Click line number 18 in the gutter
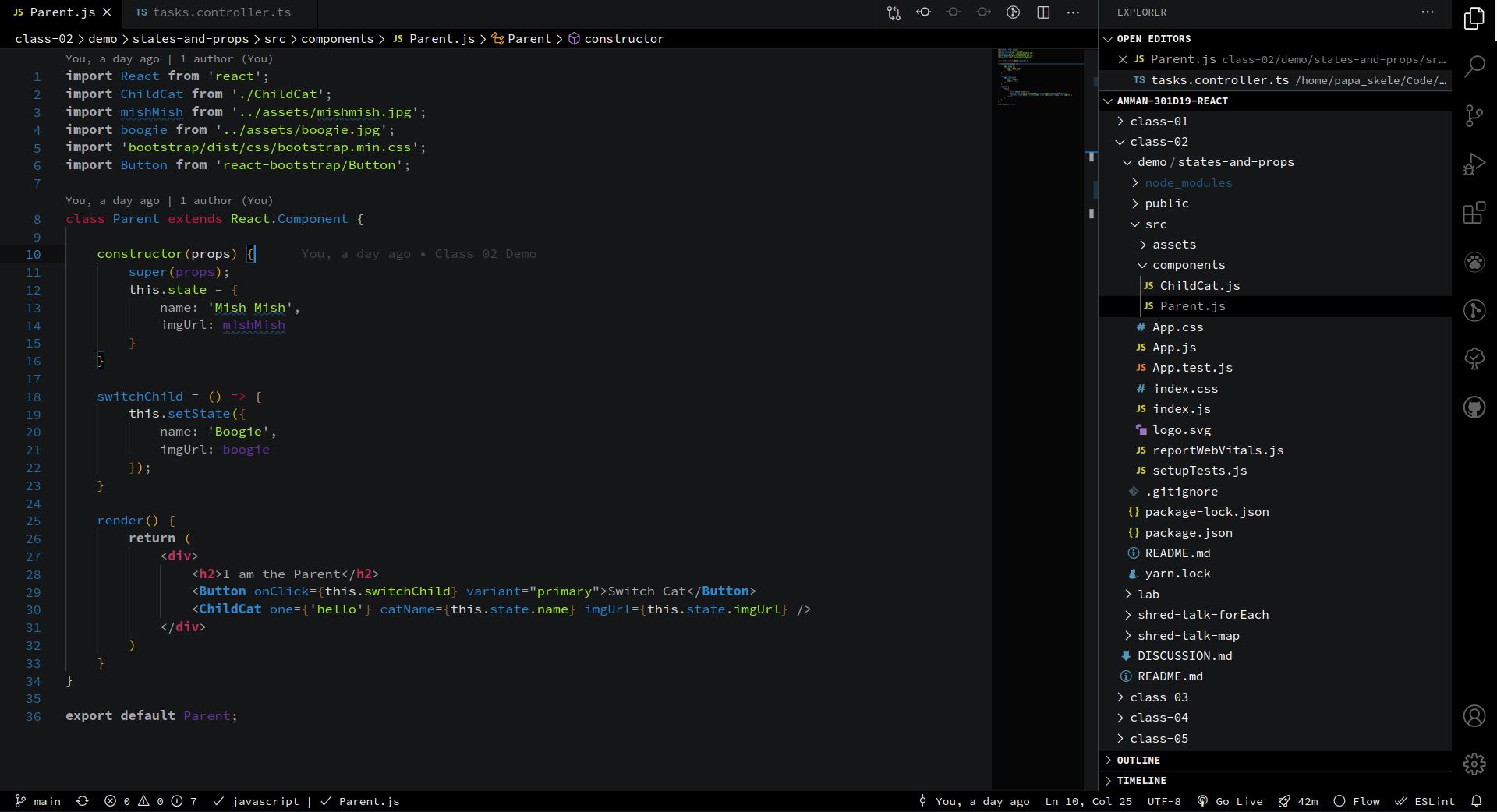Screen dimensions: 1497x812 pyautogui.click(x=34, y=397)
